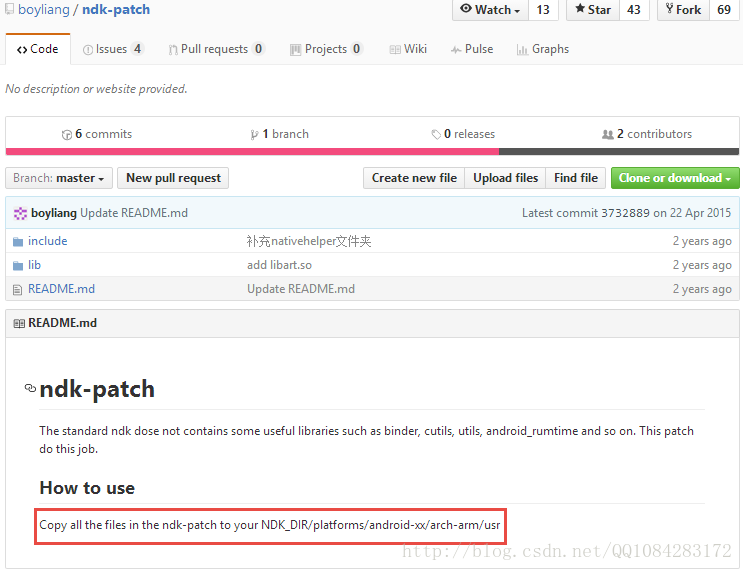Click the Find file button
This screenshot has width=743, height=571.
(x=576, y=178)
